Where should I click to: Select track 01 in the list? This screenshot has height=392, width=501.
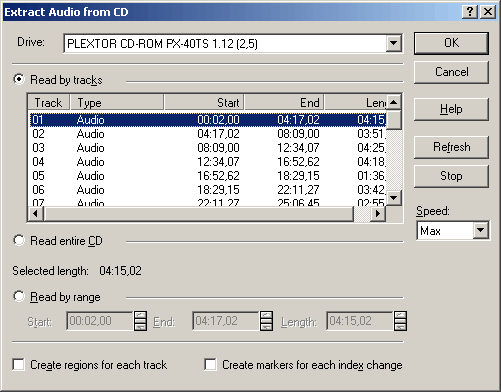[207, 120]
